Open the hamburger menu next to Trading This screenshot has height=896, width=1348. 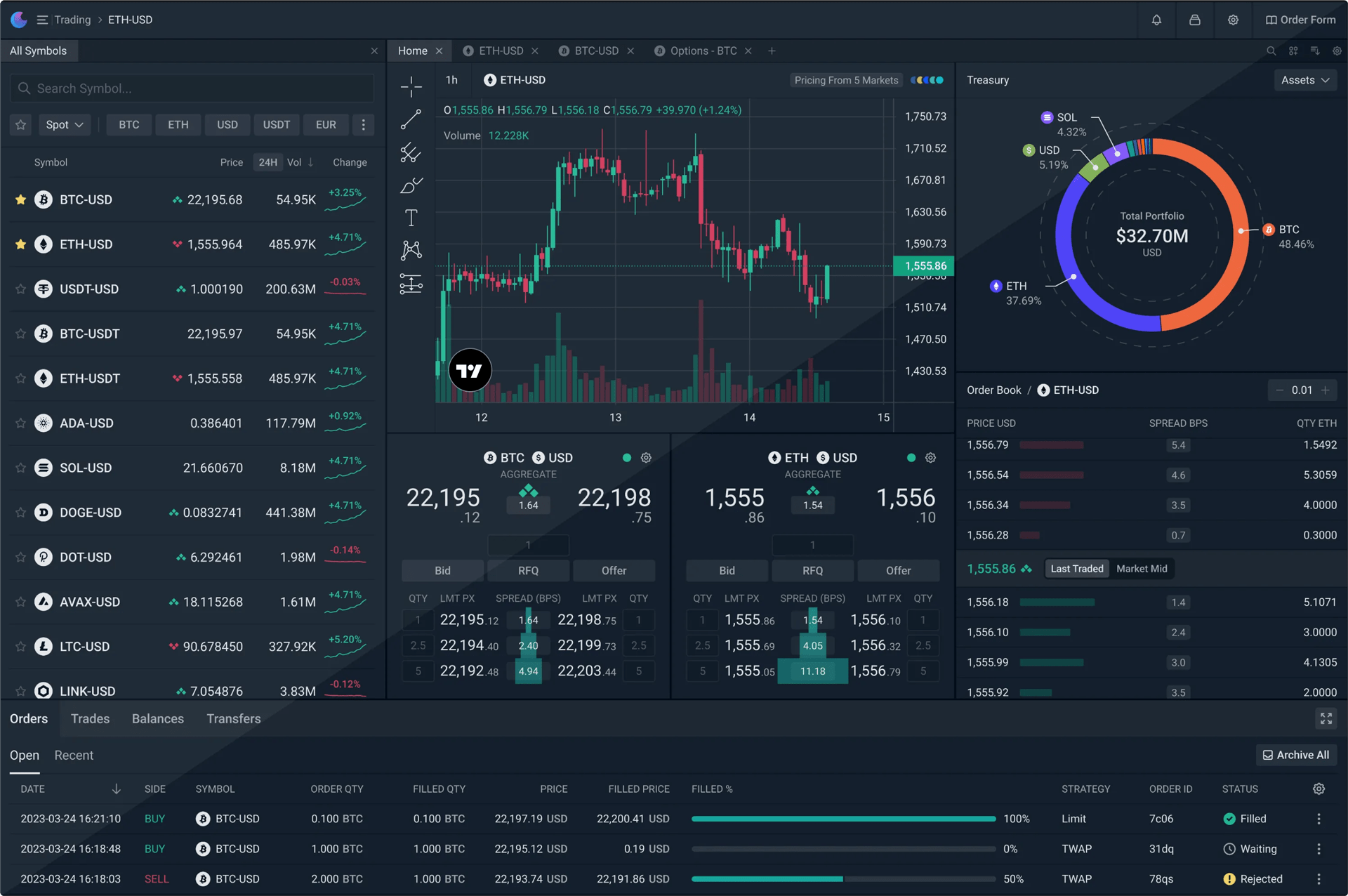42,20
